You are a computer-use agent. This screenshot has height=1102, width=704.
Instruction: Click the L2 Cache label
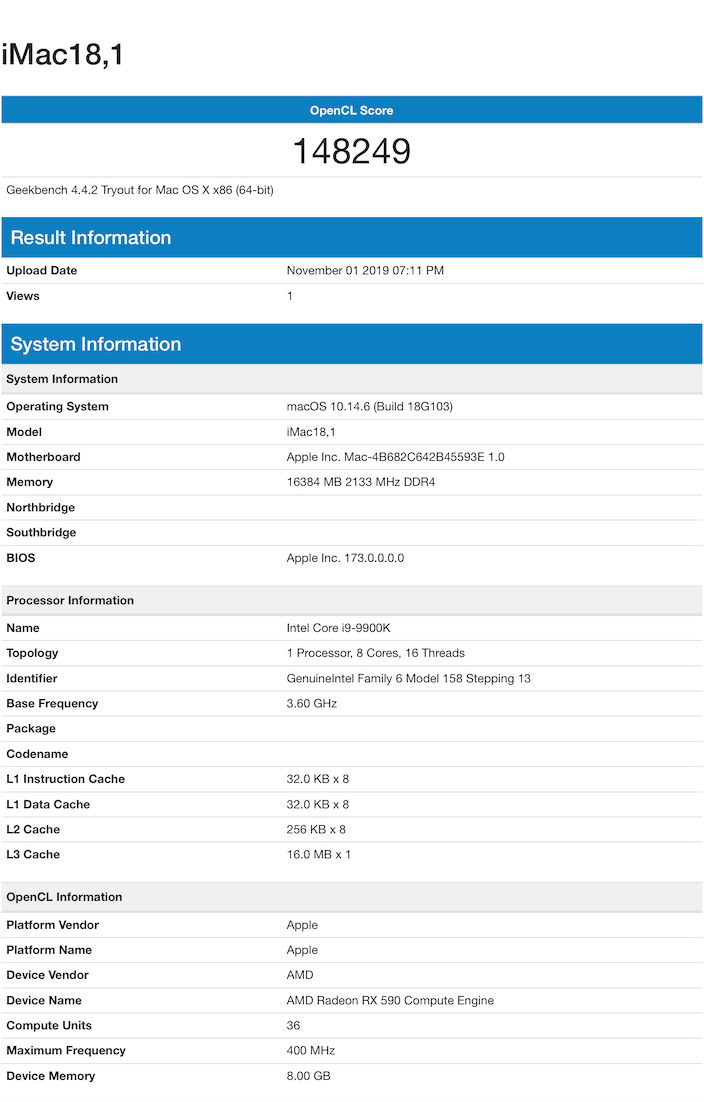click(33, 830)
